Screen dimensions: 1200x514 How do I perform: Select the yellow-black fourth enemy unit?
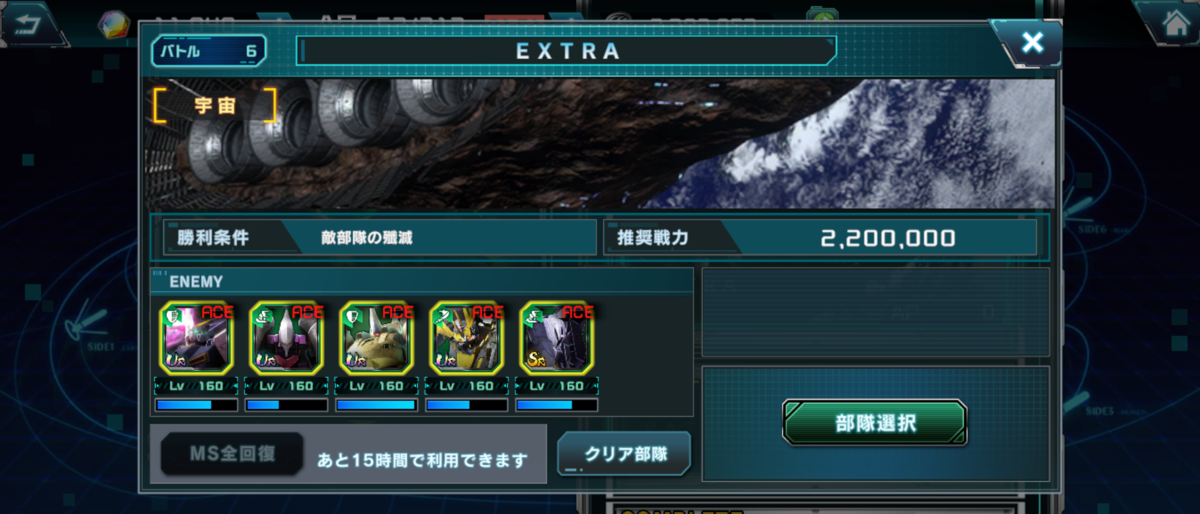[466, 338]
